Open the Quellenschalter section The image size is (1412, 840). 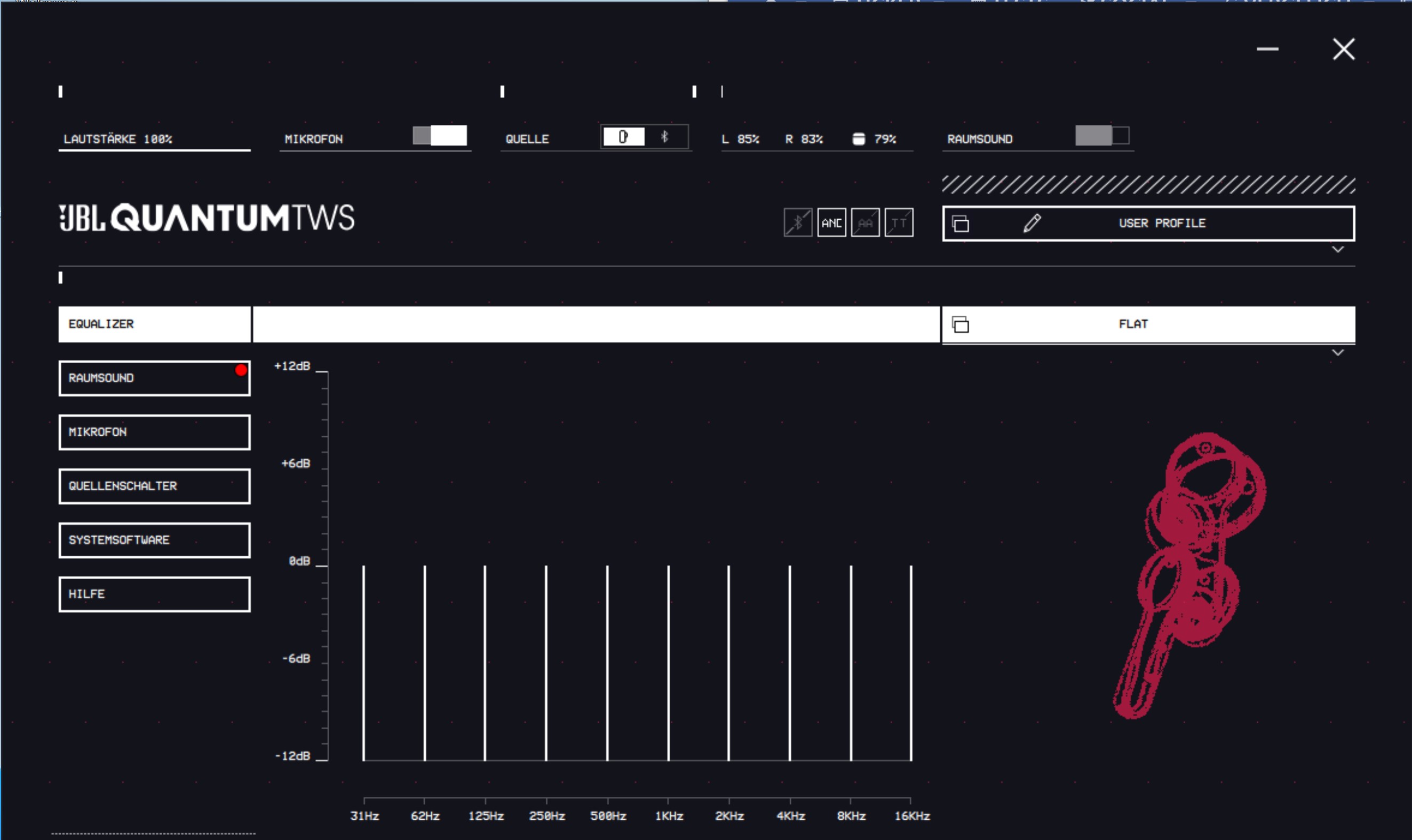(x=154, y=486)
